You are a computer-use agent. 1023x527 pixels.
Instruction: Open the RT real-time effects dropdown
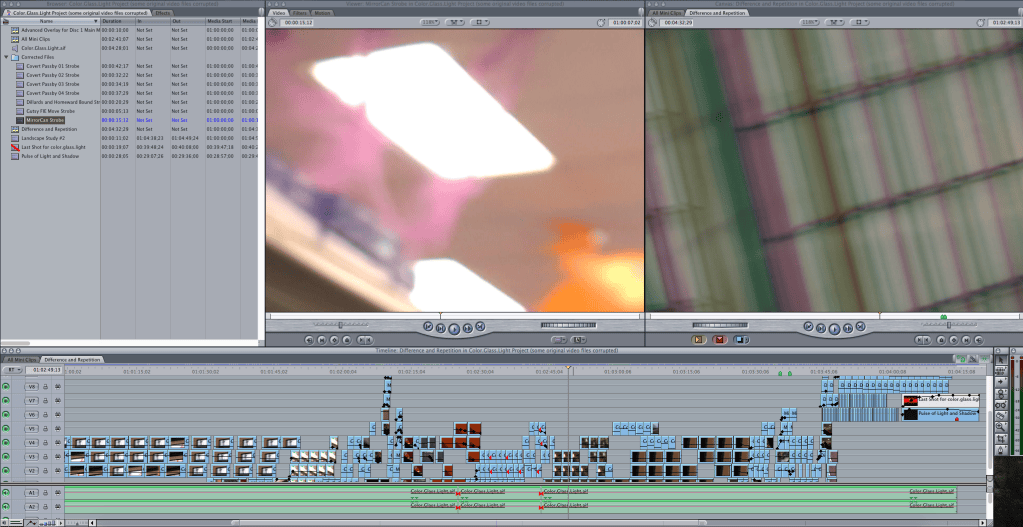coord(12,370)
